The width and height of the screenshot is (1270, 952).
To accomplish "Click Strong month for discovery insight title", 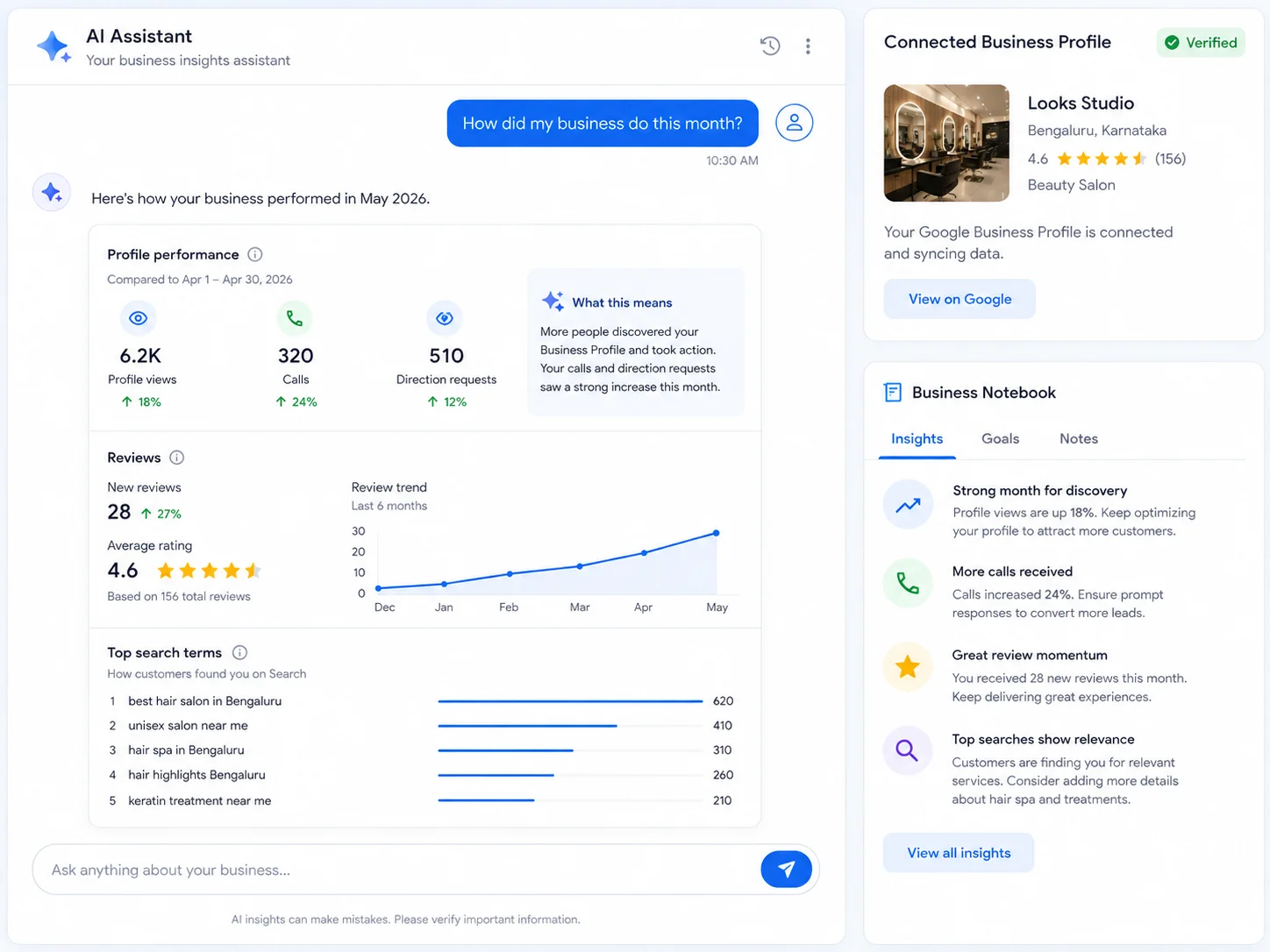I will tap(1039, 491).
